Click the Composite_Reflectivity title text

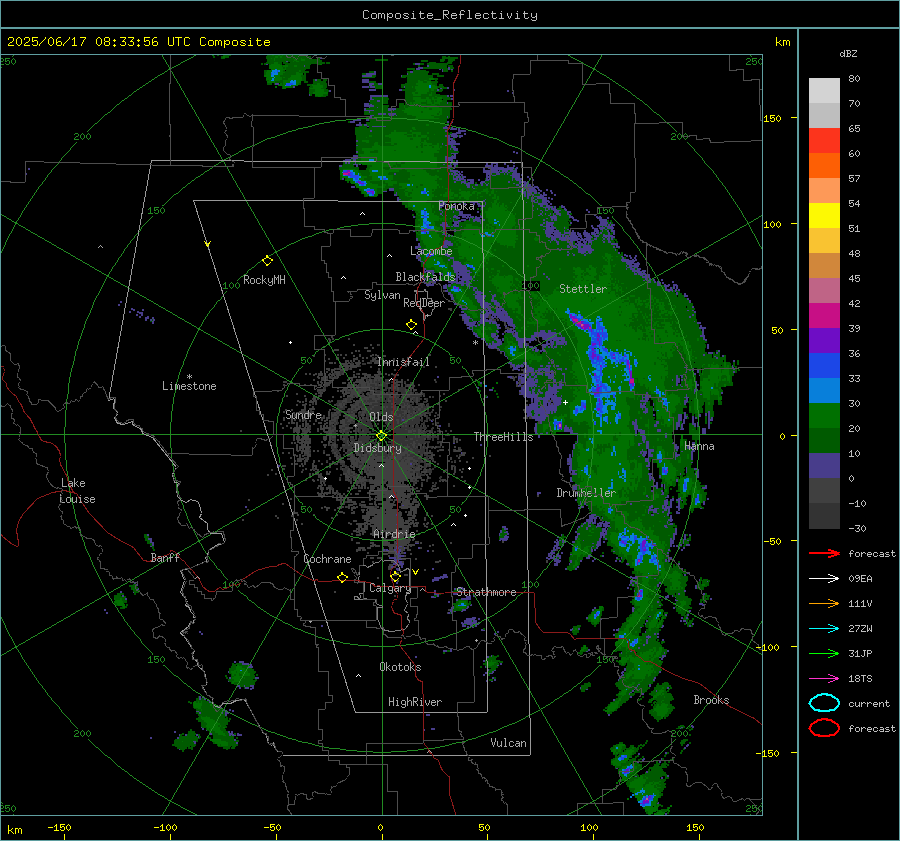tap(449, 15)
